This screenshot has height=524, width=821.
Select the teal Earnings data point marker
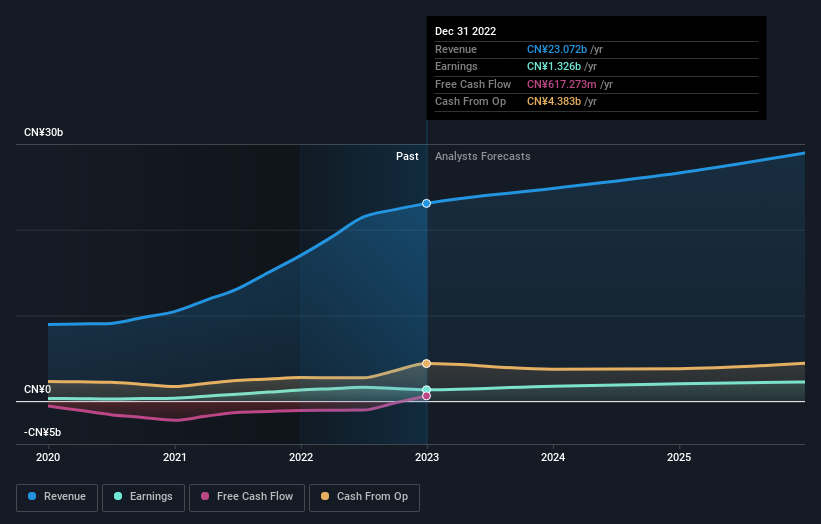pyautogui.click(x=427, y=389)
